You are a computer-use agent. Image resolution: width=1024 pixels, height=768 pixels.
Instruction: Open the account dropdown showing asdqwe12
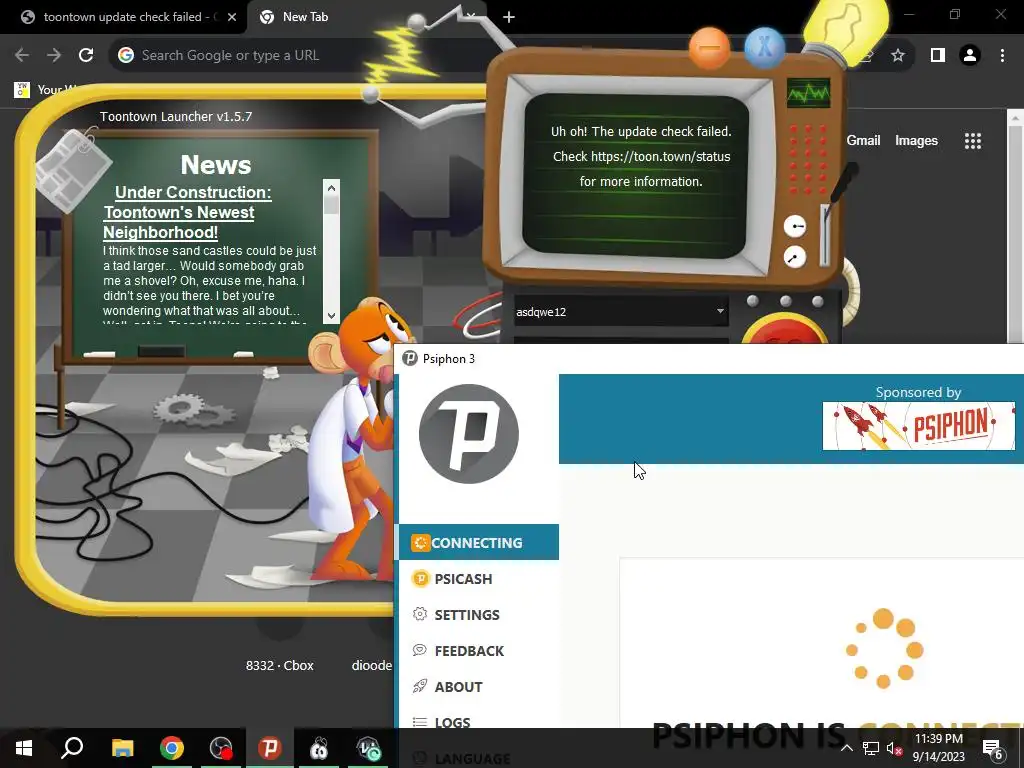(620, 312)
